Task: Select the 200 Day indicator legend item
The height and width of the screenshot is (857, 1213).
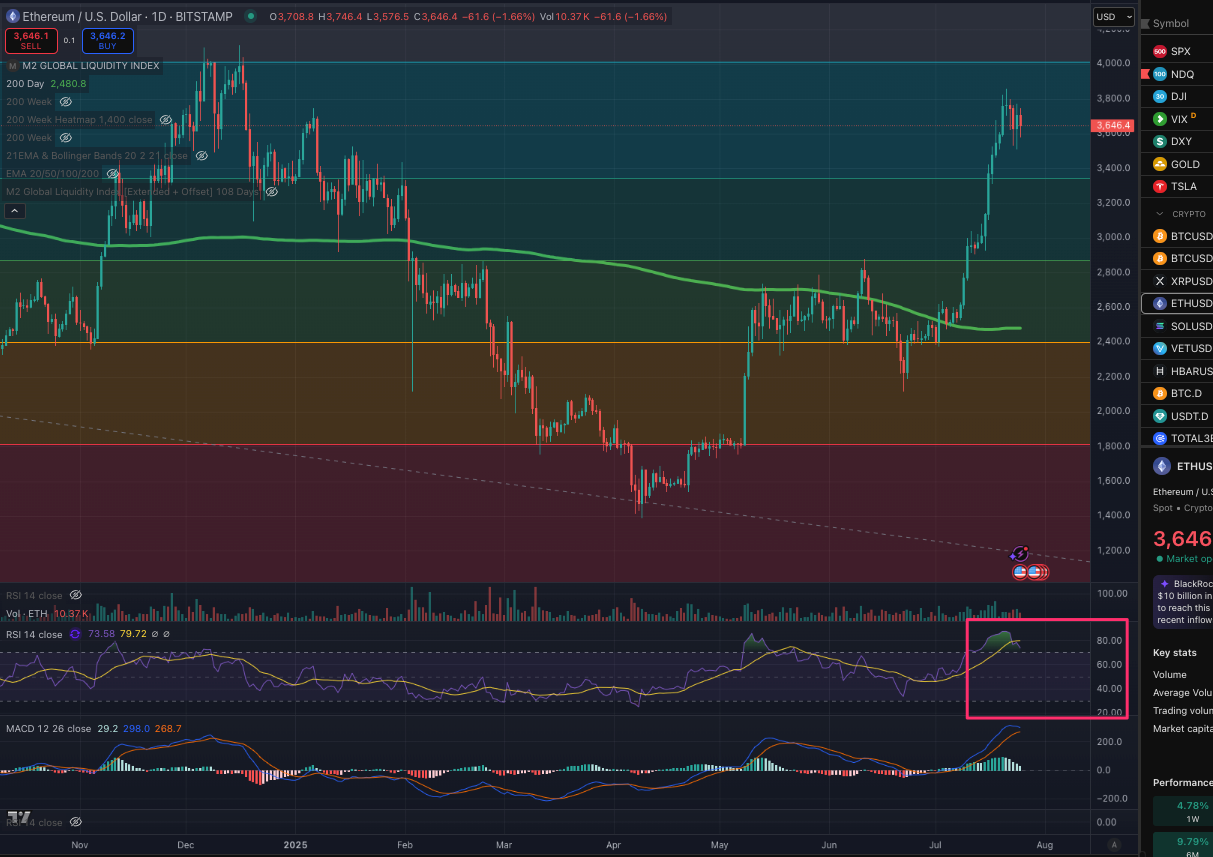Action: click(x=25, y=84)
